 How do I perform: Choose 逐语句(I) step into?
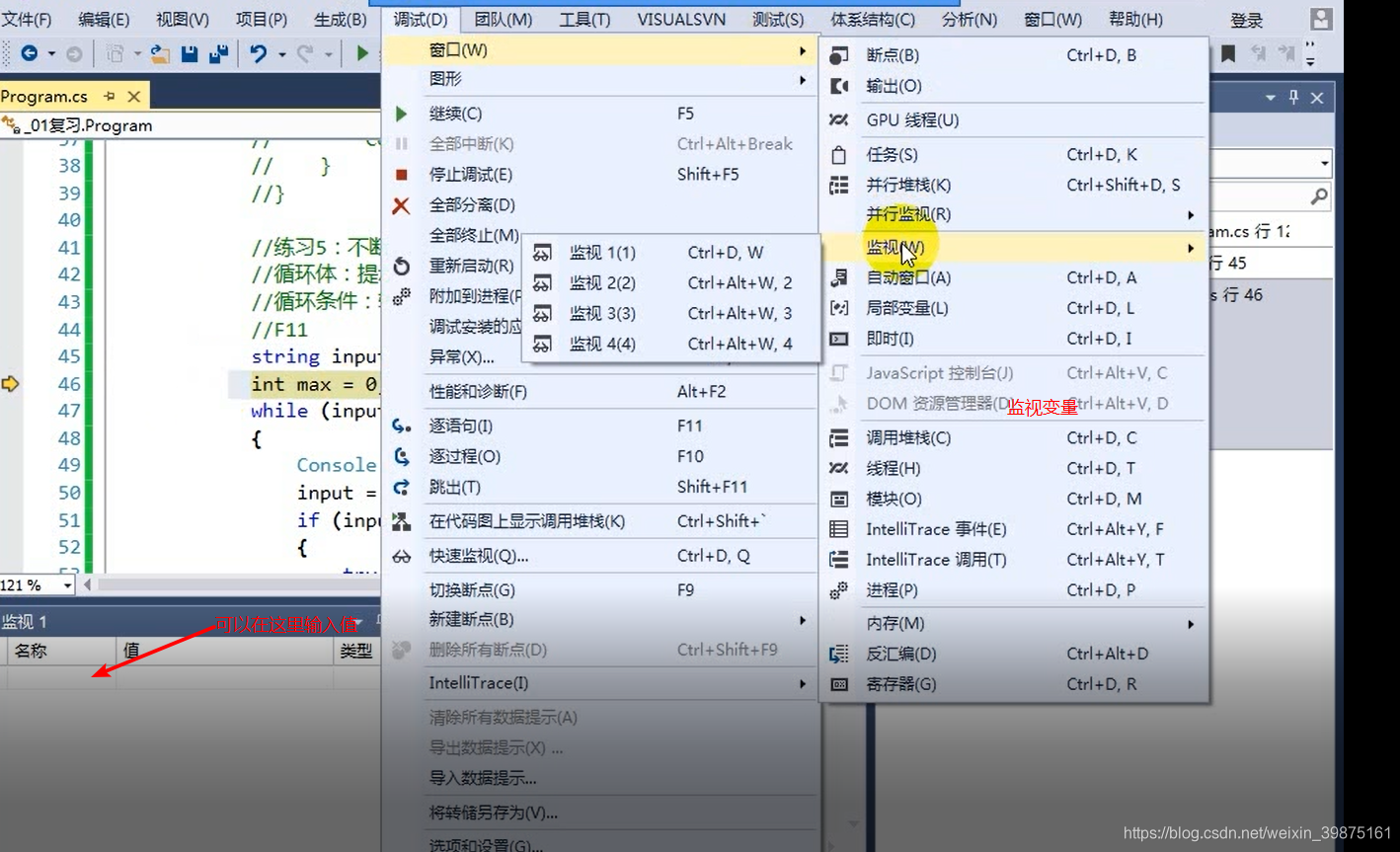[x=601, y=426]
